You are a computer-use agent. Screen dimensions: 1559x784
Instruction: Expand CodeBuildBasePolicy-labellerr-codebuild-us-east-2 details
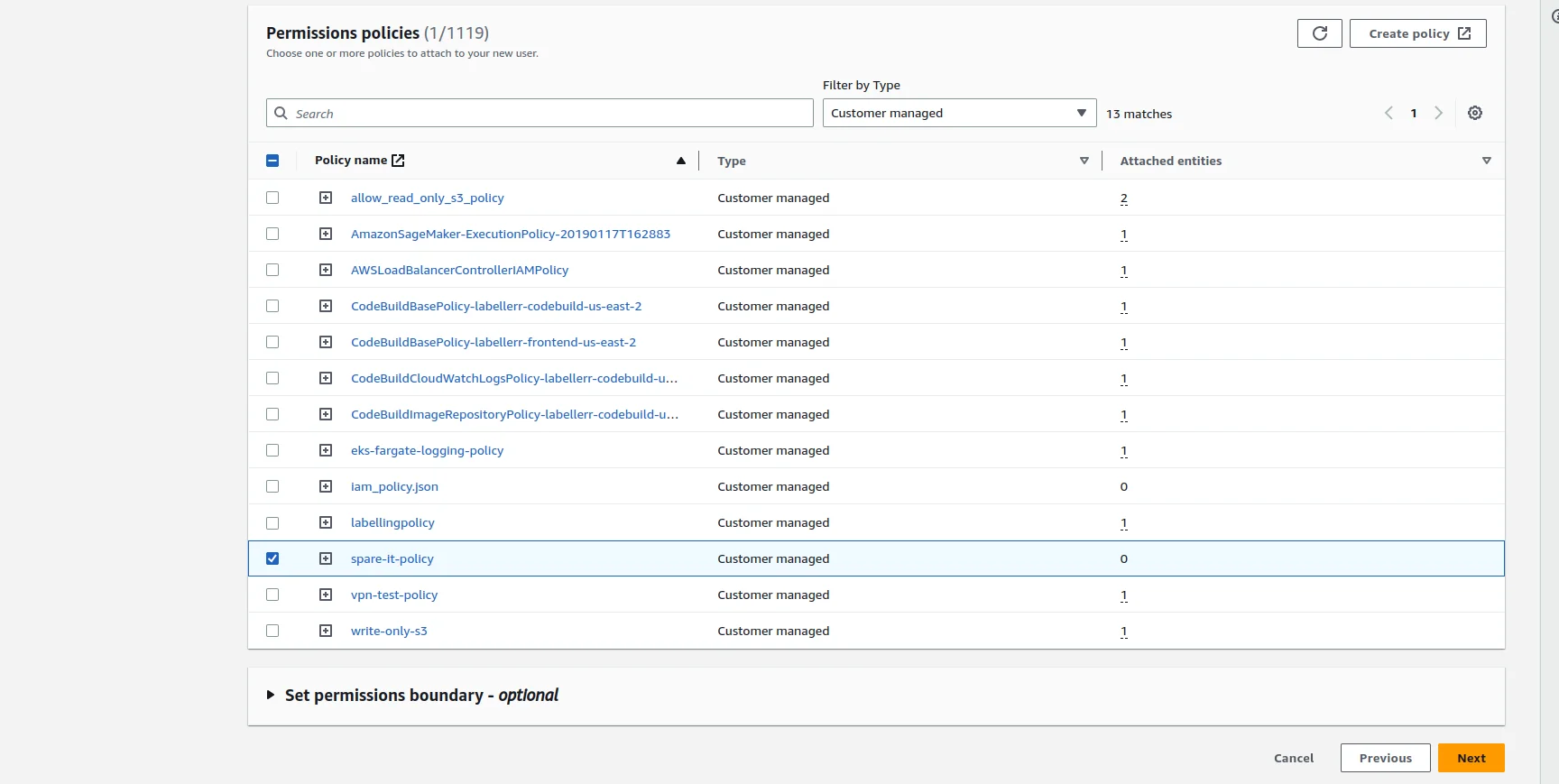(x=326, y=306)
